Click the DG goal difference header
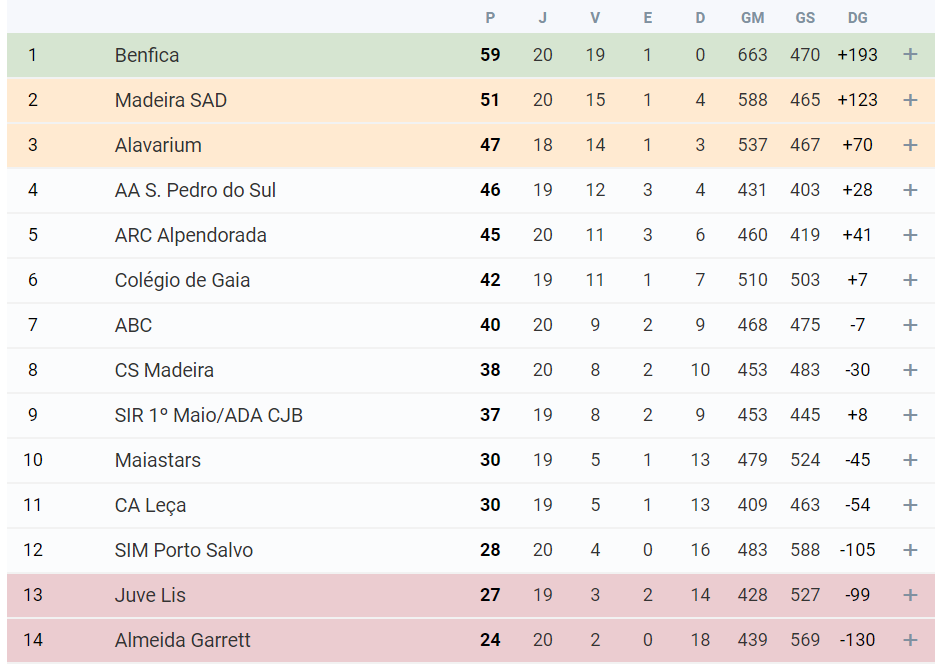 pos(857,18)
